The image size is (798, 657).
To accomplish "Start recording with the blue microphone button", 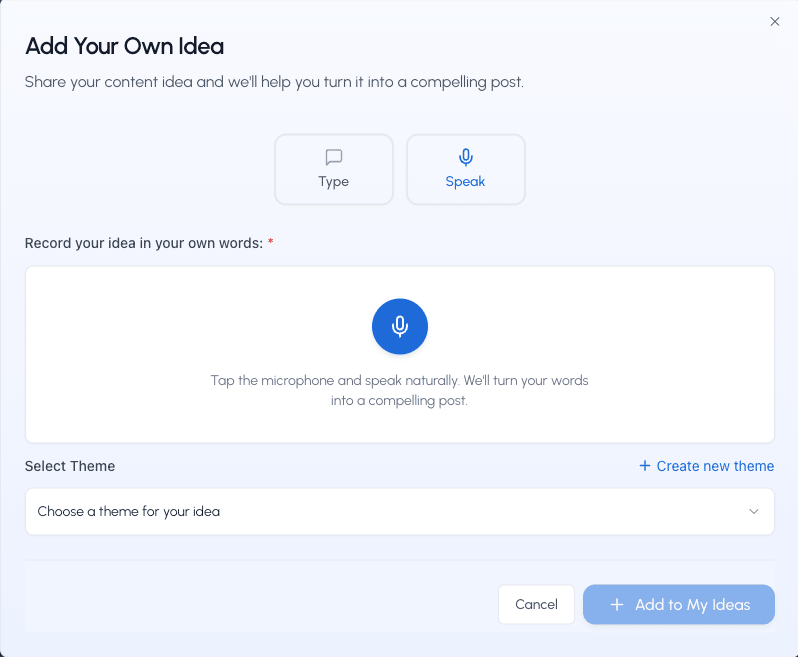I will pyautogui.click(x=400, y=326).
